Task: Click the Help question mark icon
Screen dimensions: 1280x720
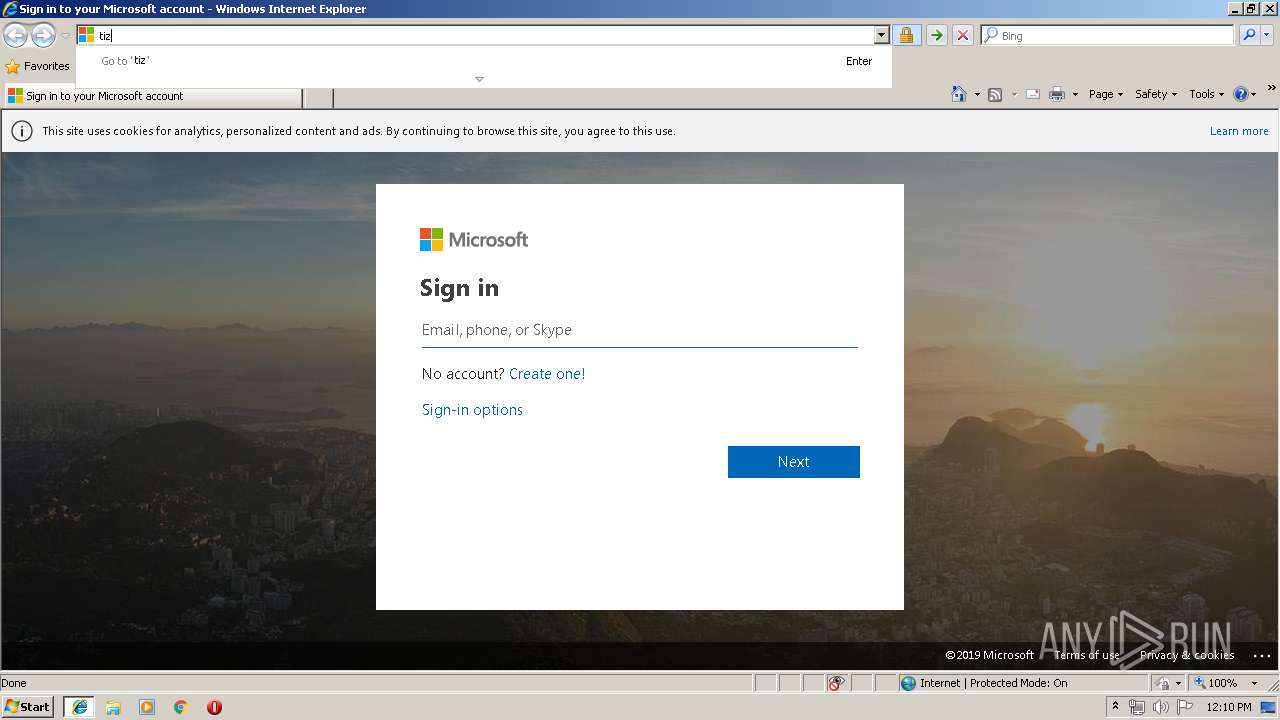Action: (1241, 94)
